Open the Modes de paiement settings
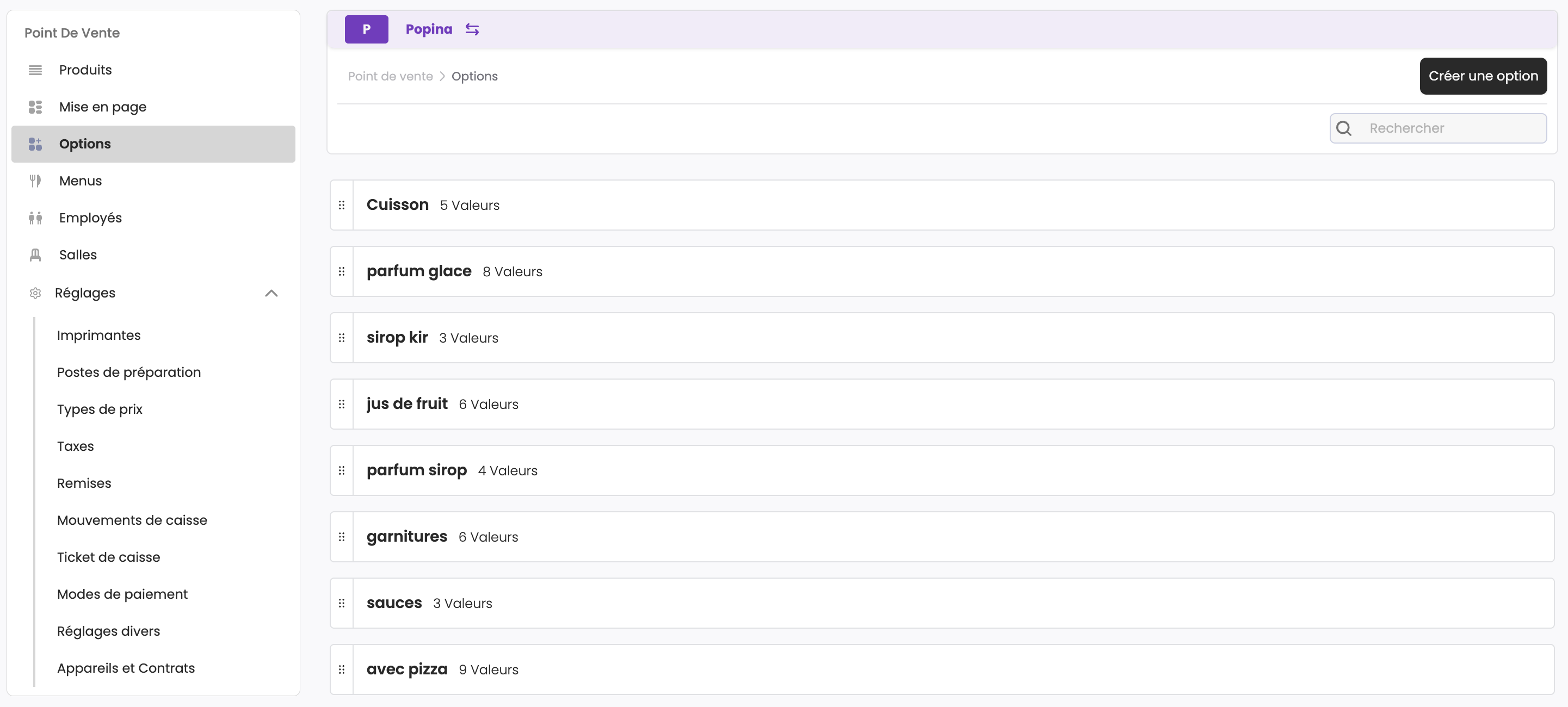 [122, 594]
